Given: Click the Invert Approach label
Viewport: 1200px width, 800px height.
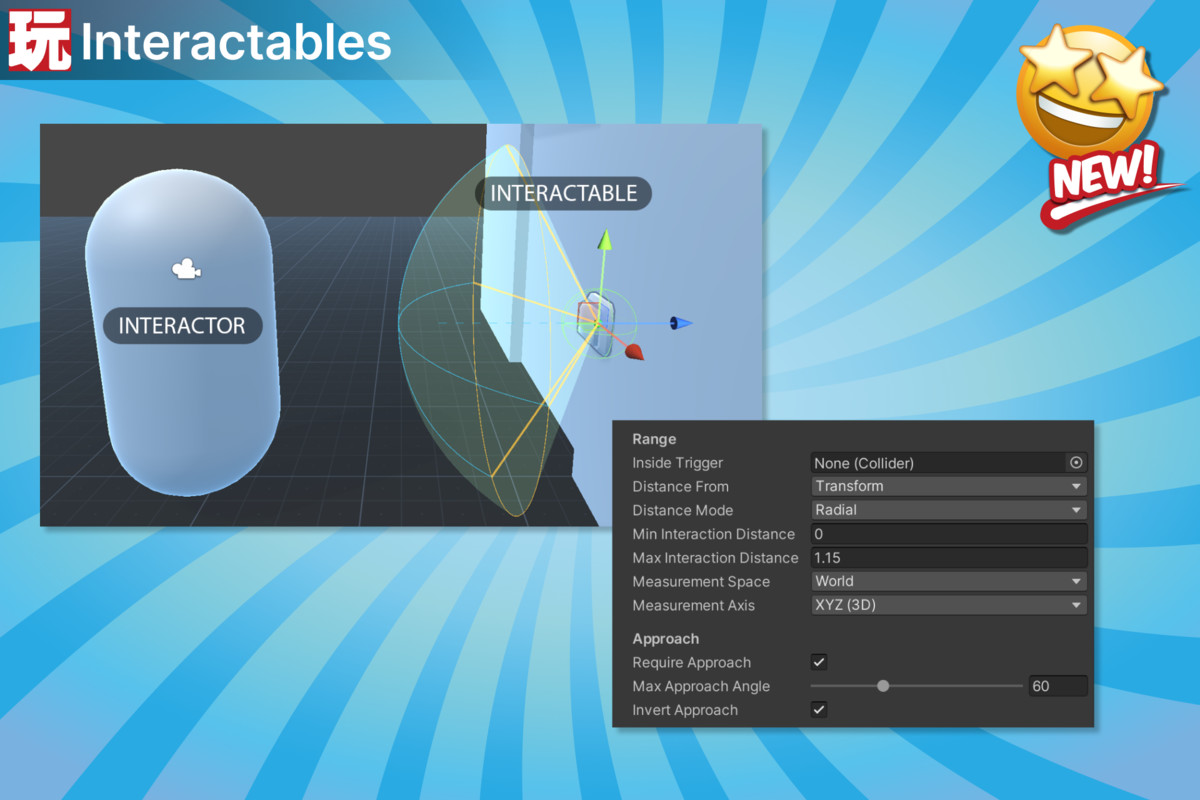Looking at the screenshot, I should [685, 710].
